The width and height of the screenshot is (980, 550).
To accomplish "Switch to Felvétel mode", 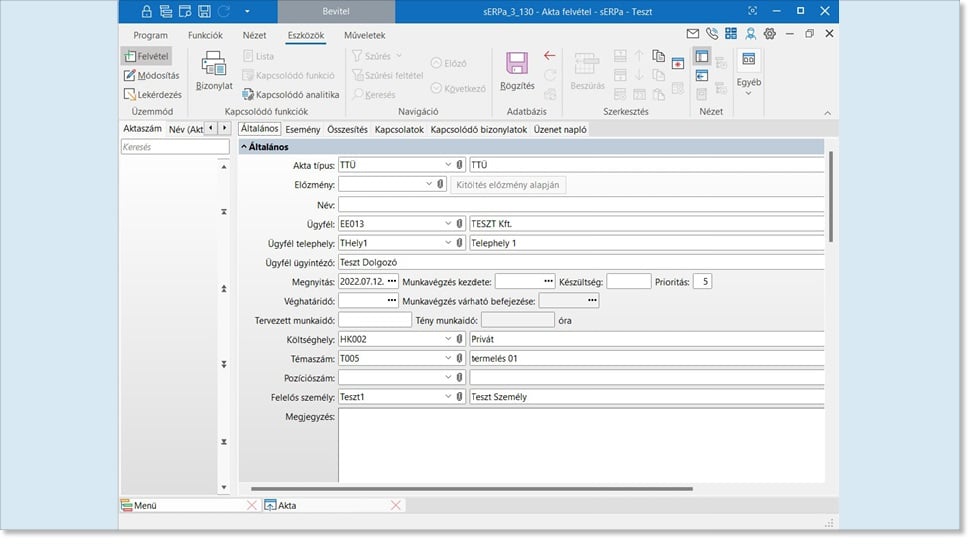I will pyautogui.click(x=146, y=56).
